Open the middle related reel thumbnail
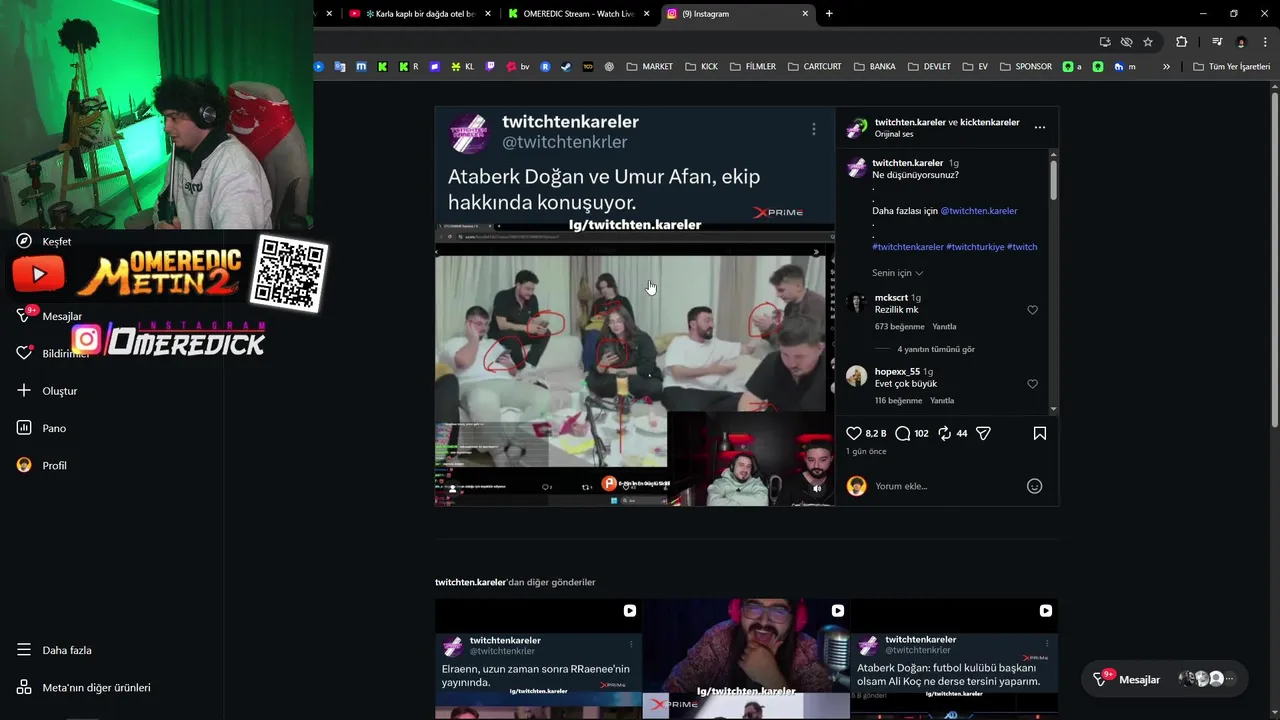 click(746, 659)
